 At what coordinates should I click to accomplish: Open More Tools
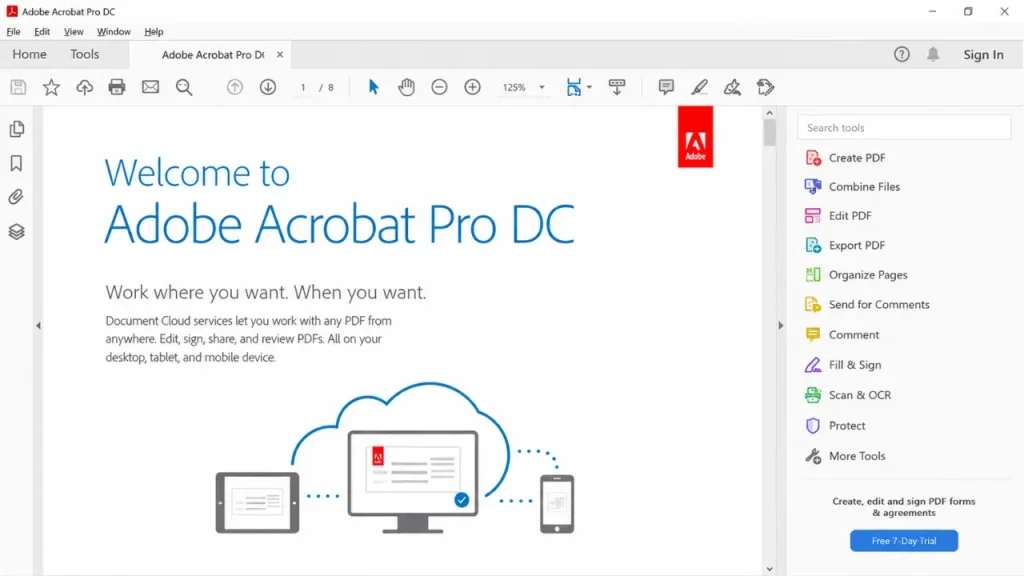tap(845, 456)
